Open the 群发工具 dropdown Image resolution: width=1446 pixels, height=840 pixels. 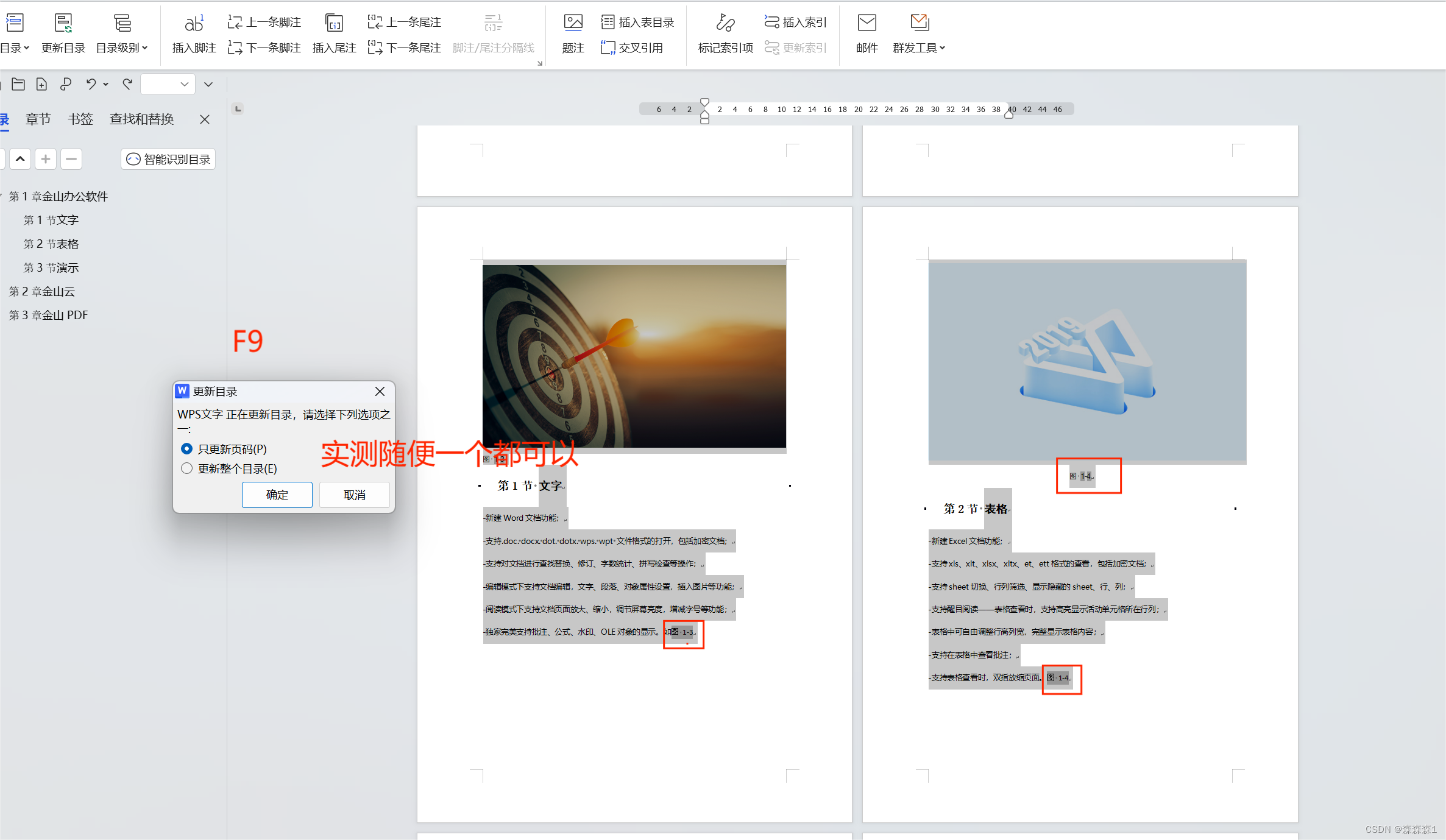pos(918,34)
